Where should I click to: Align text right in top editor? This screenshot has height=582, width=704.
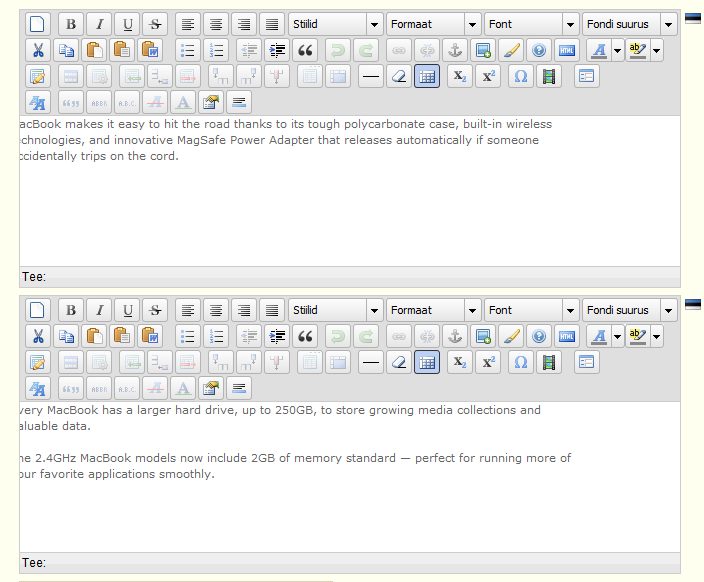(244, 24)
